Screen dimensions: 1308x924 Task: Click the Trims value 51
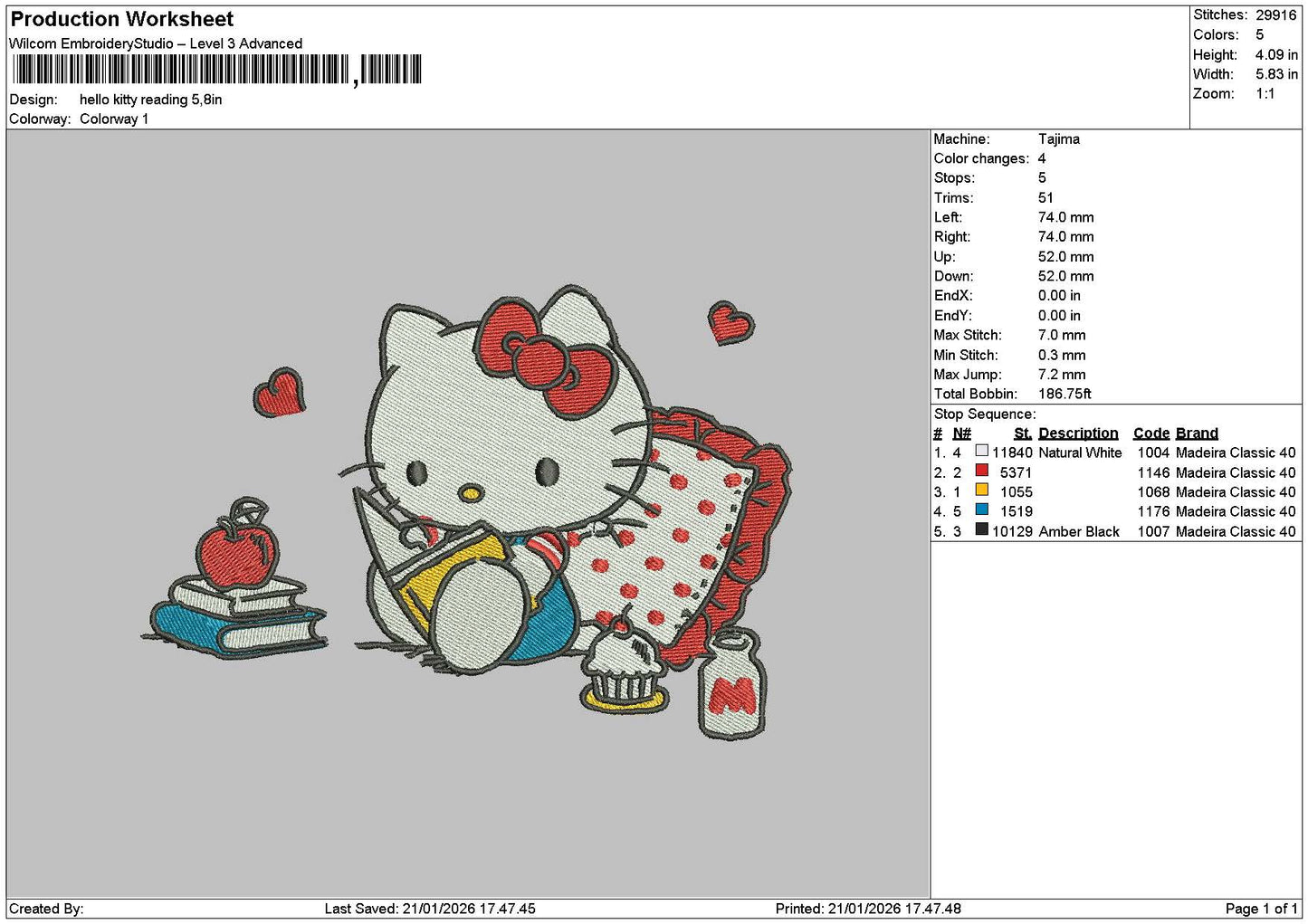(1045, 198)
